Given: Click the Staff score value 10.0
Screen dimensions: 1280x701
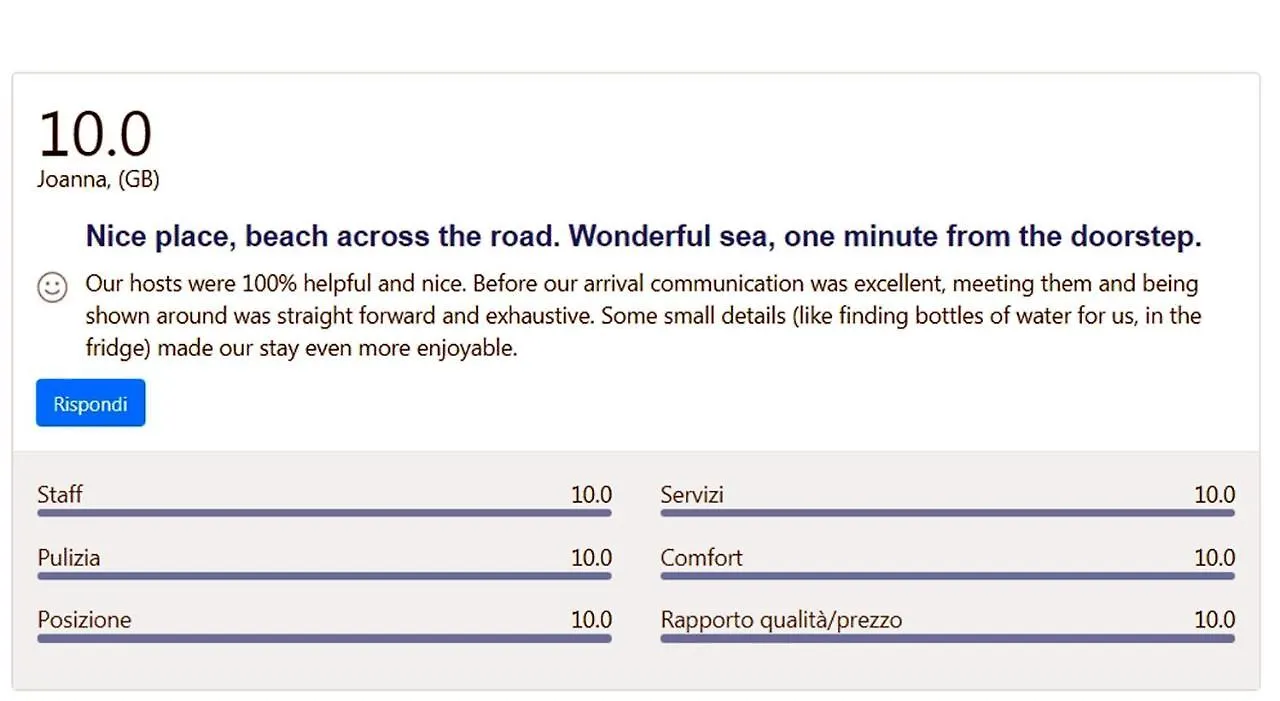Looking at the screenshot, I should point(591,494).
